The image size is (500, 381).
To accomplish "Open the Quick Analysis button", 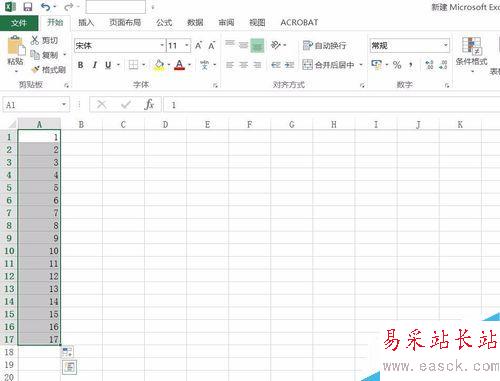I will point(70,367).
